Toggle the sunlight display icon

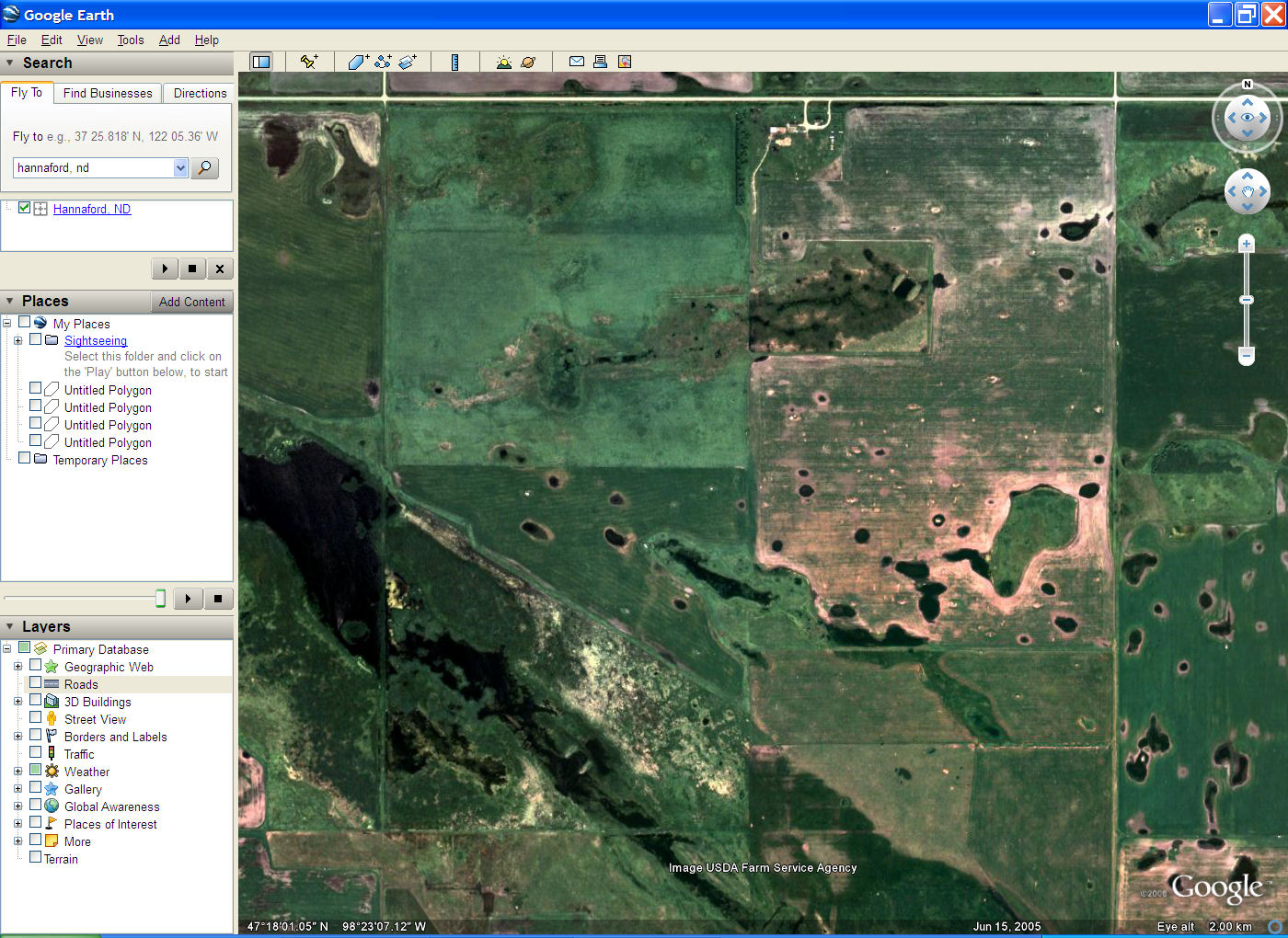tap(503, 62)
